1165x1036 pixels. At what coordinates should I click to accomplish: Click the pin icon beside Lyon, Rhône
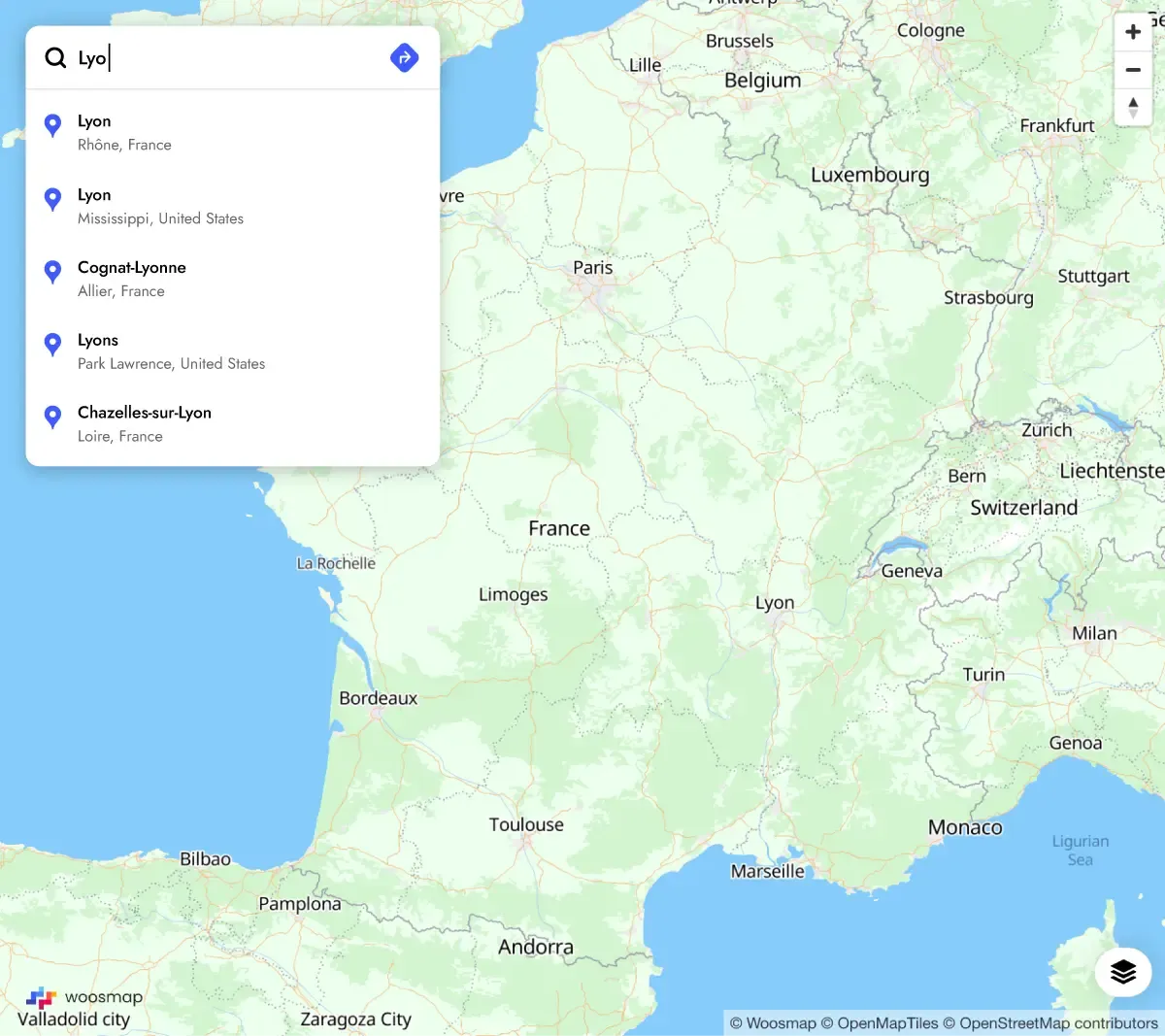(x=53, y=125)
